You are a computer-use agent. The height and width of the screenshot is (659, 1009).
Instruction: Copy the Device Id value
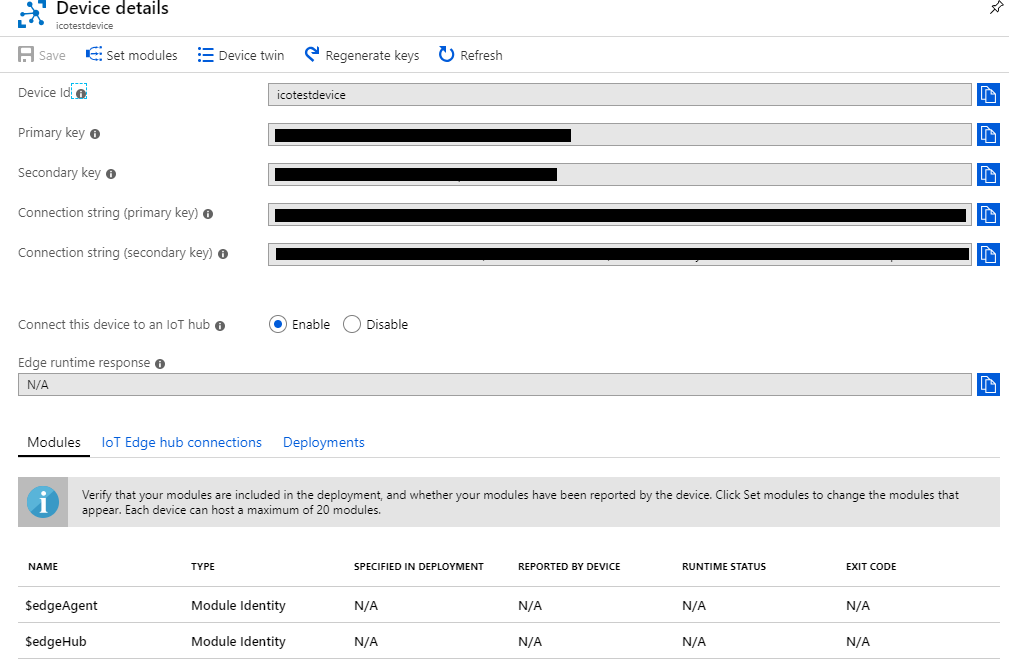click(988, 95)
